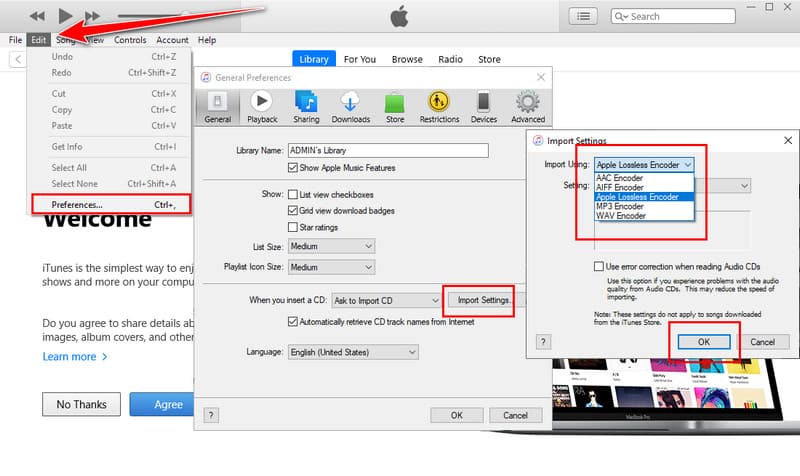Open the Controls menu

pos(130,40)
